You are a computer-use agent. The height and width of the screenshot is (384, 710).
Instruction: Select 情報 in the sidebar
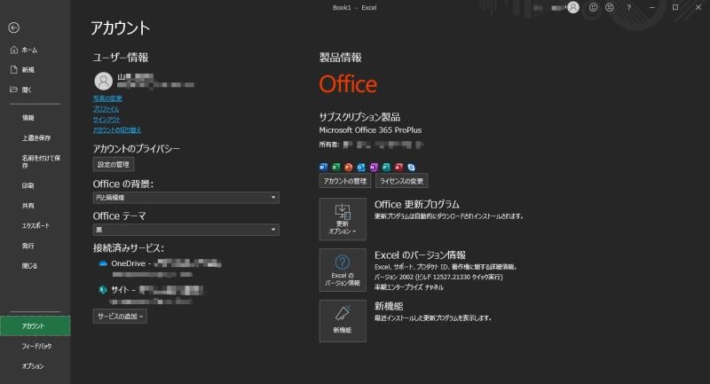pyautogui.click(x=28, y=118)
